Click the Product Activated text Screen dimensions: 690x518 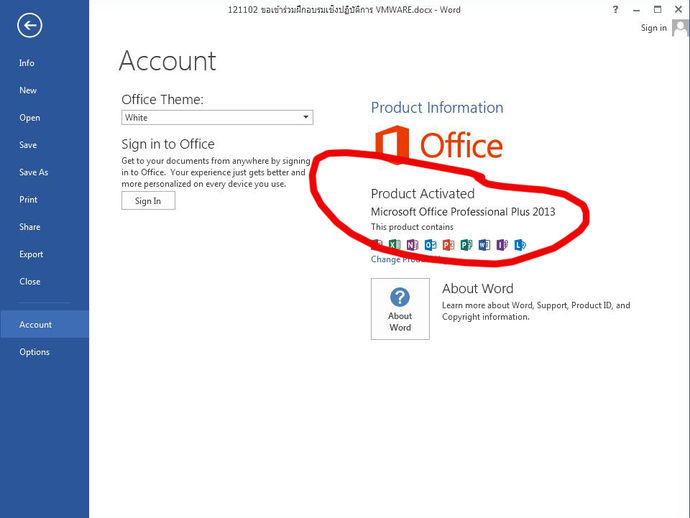click(422, 194)
